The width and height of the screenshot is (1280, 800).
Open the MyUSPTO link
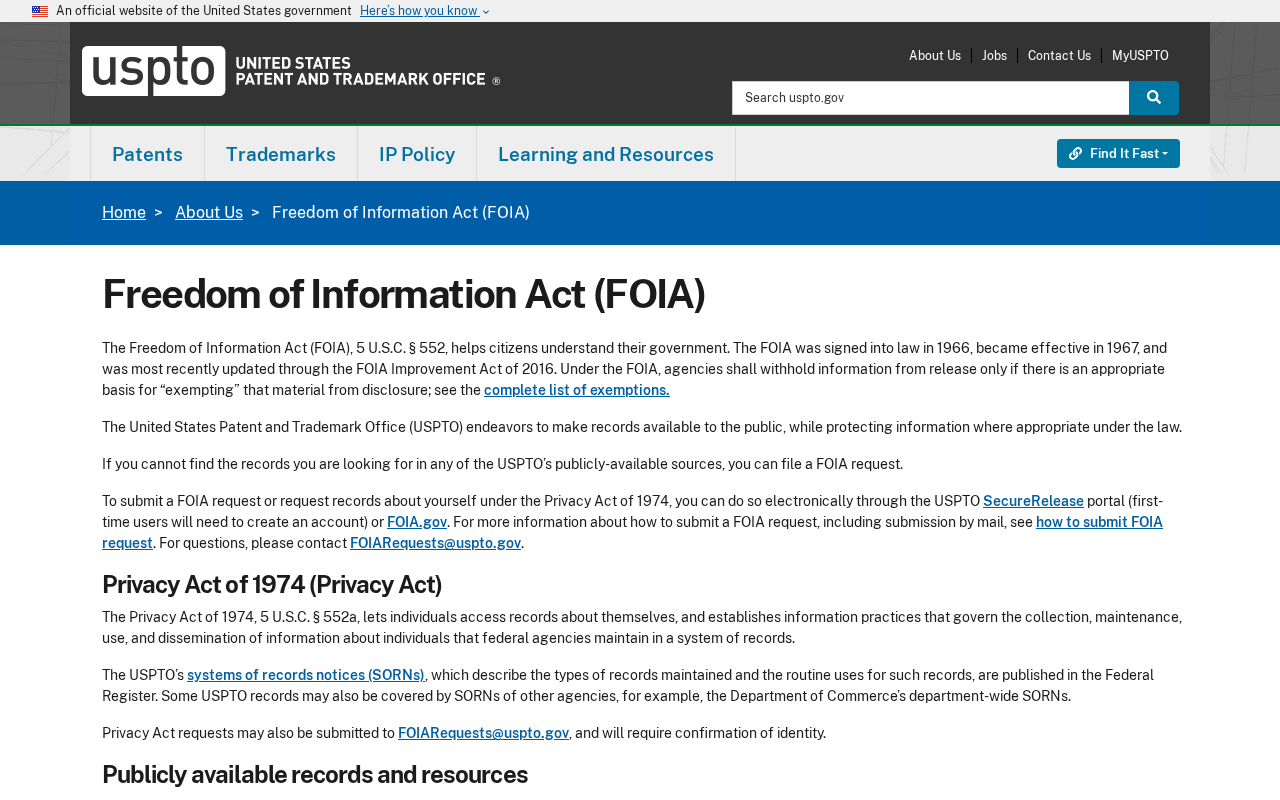click(x=1140, y=56)
